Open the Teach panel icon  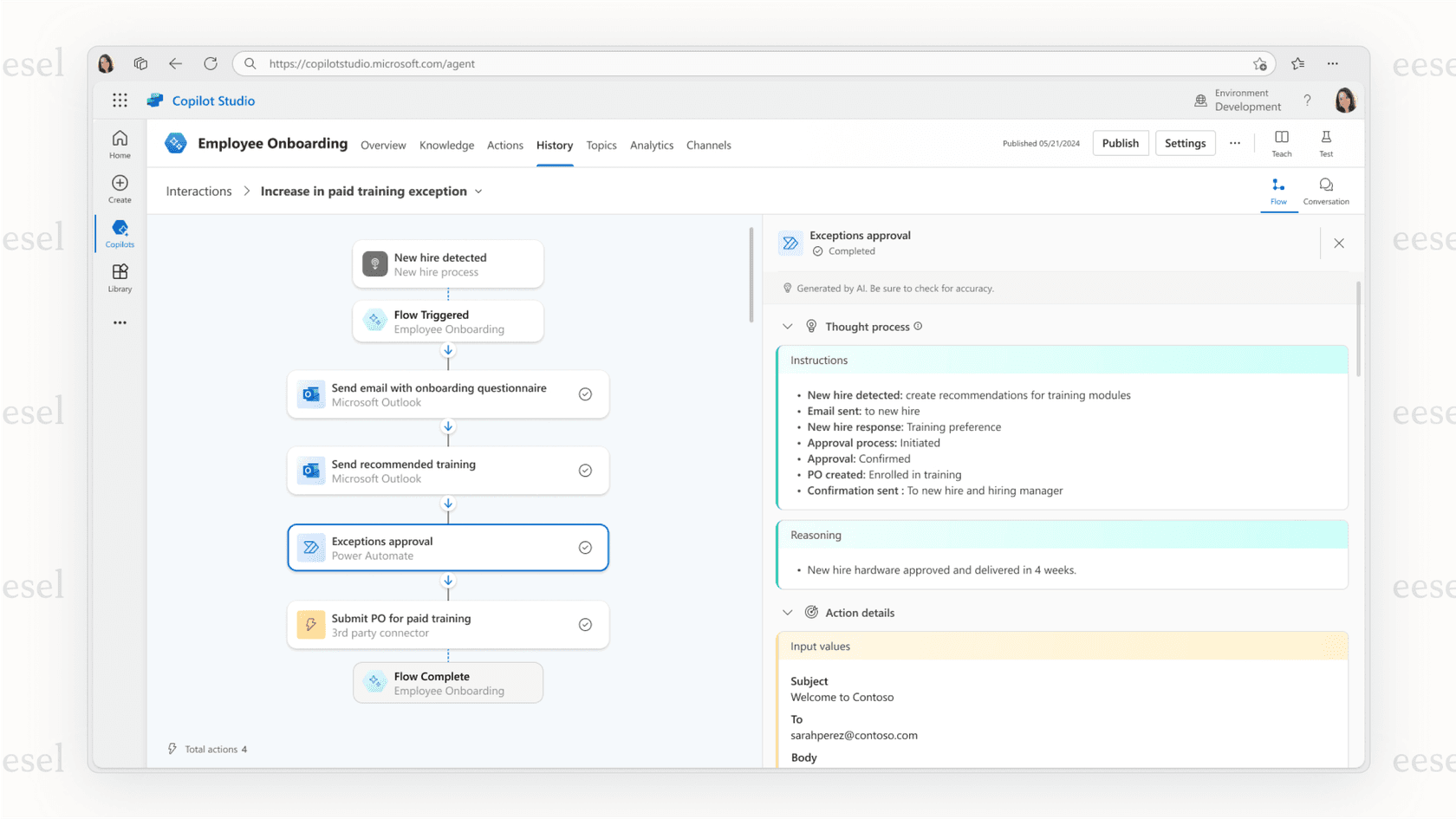pyautogui.click(x=1281, y=142)
